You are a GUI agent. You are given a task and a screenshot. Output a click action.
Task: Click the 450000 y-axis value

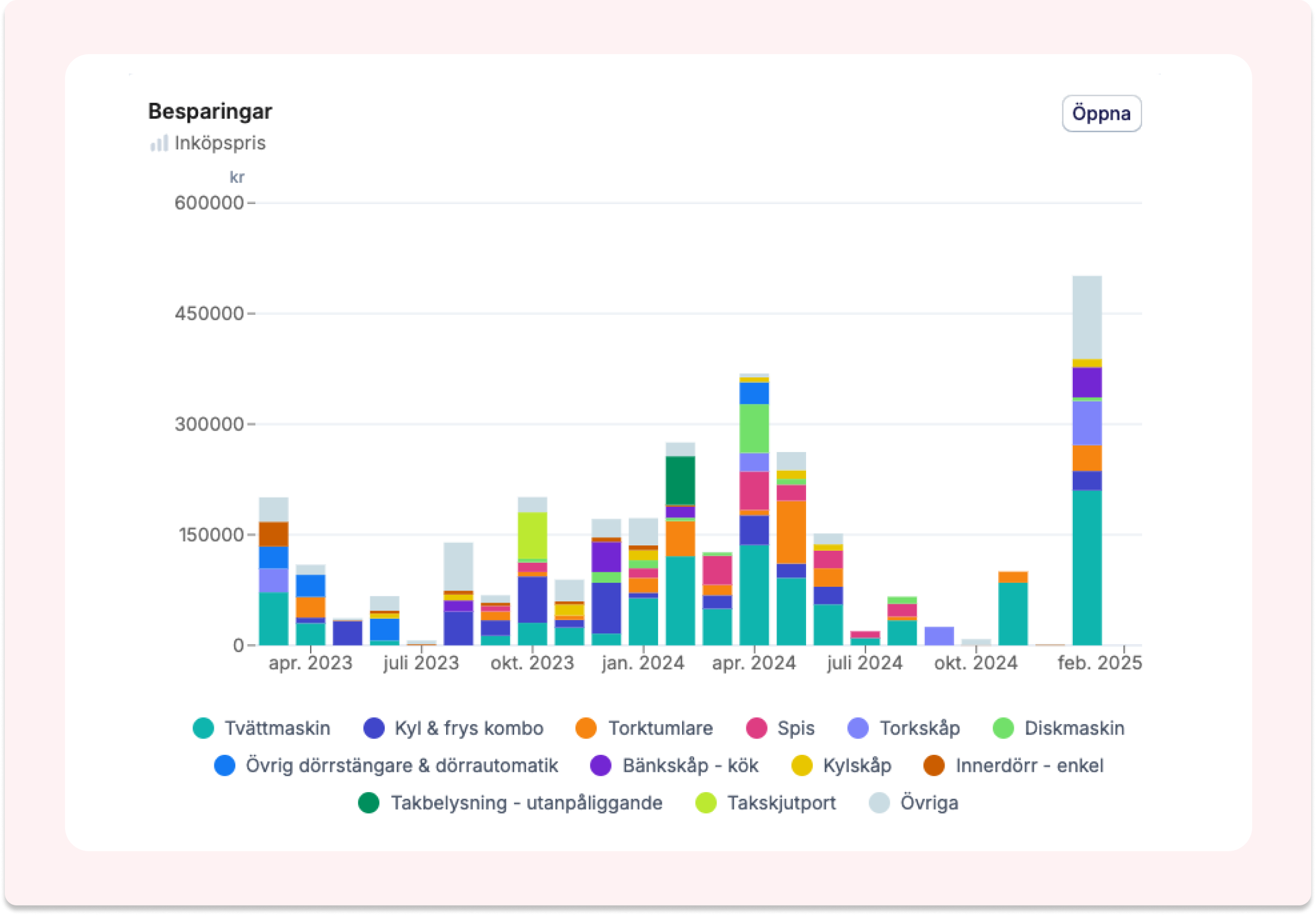pos(209,314)
